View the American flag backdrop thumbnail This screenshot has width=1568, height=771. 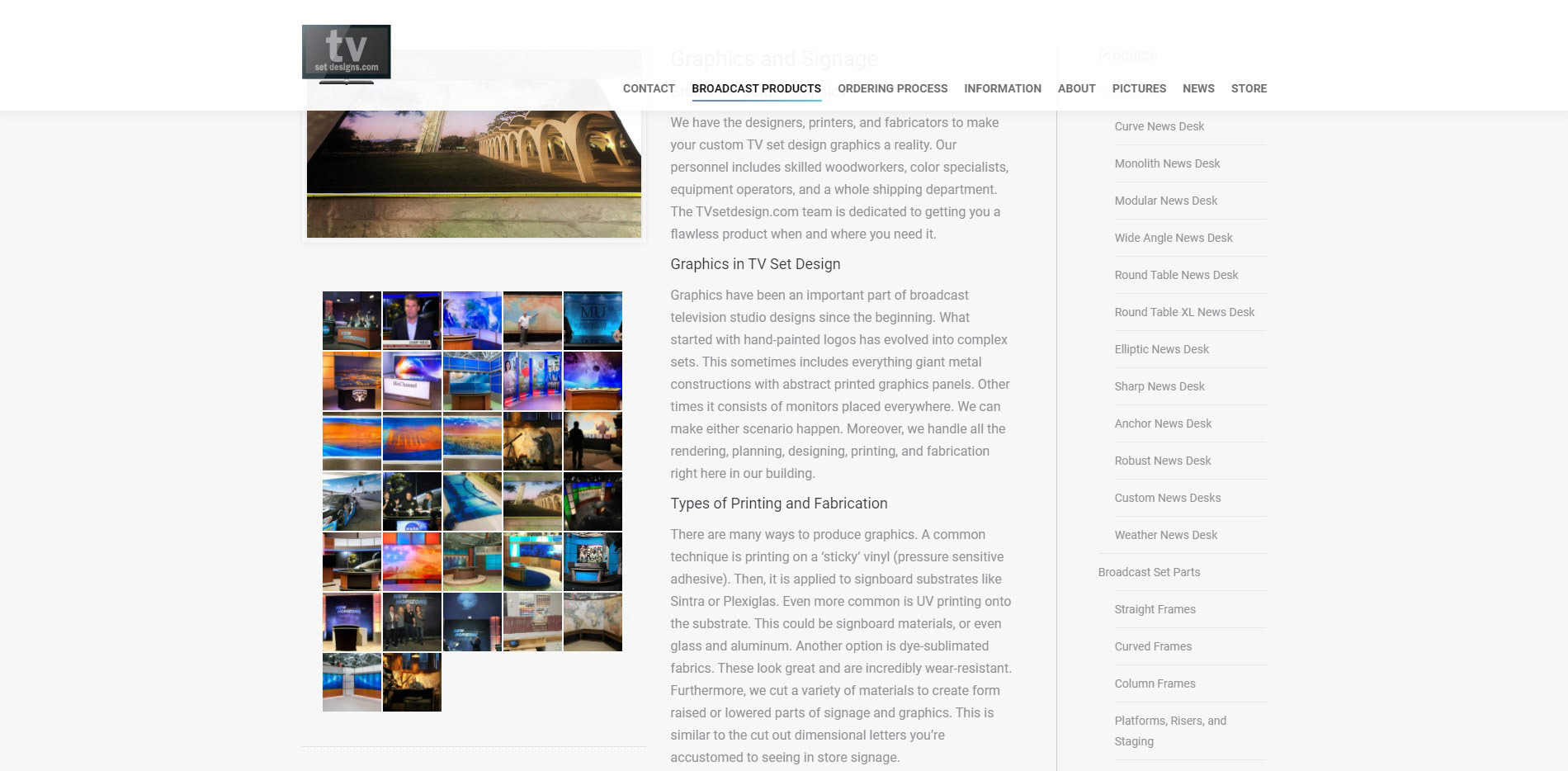[x=412, y=561]
